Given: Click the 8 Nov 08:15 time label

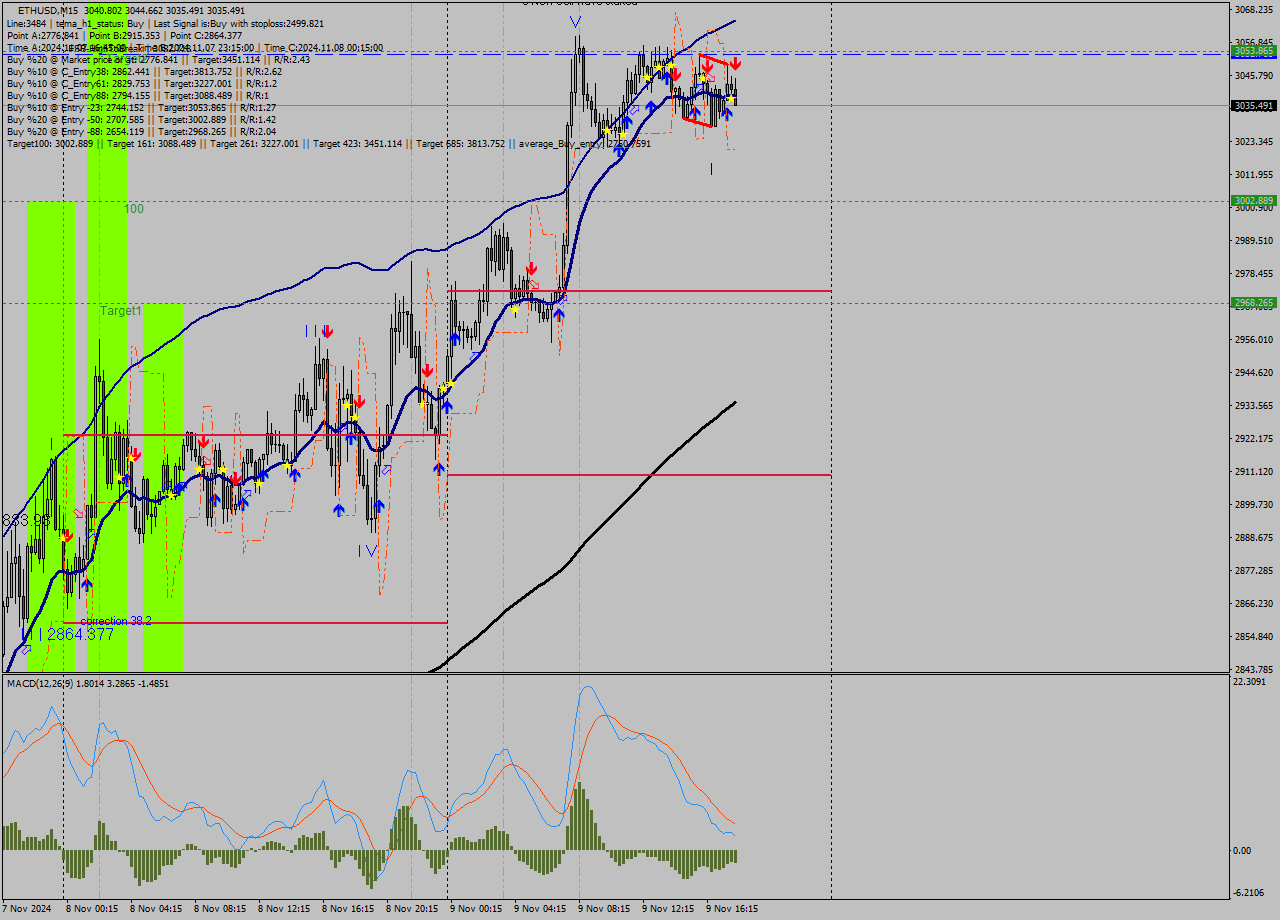Looking at the screenshot, I should 220,909.
